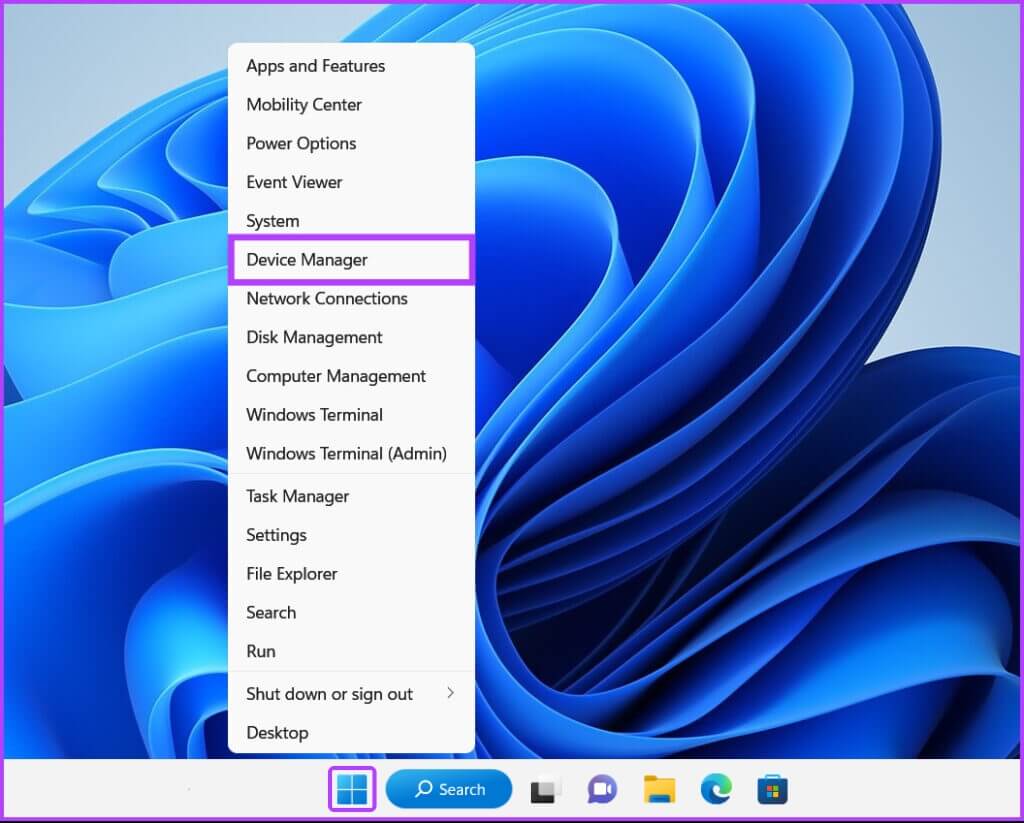This screenshot has height=823, width=1024.
Task: Start Task Manager from the menu
Action: (297, 496)
